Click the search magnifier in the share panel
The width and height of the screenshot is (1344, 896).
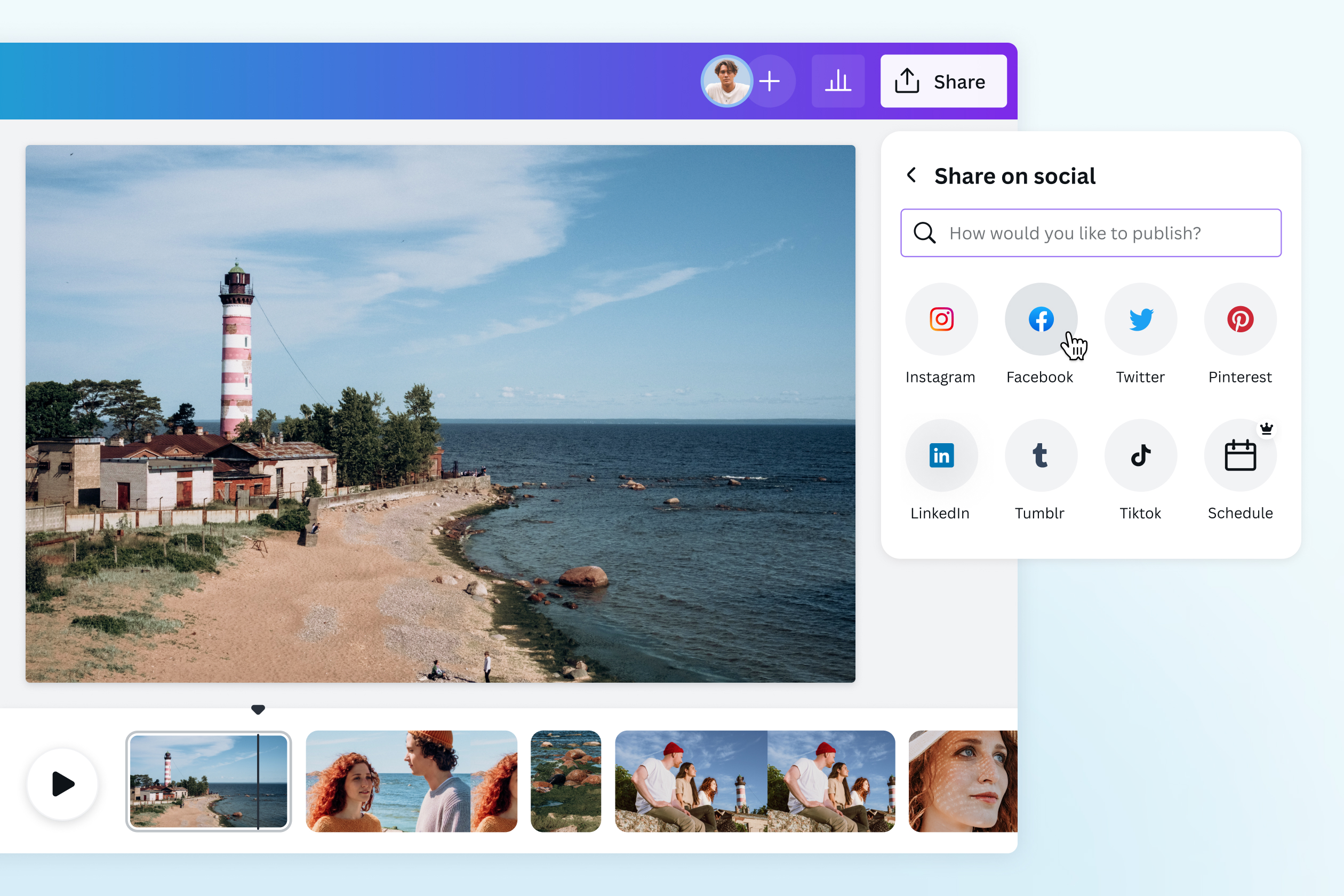click(925, 233)
